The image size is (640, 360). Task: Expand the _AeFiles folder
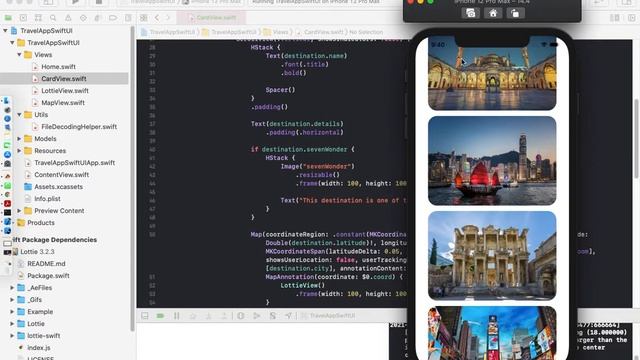pyautogui.click(x=12, y=288)
